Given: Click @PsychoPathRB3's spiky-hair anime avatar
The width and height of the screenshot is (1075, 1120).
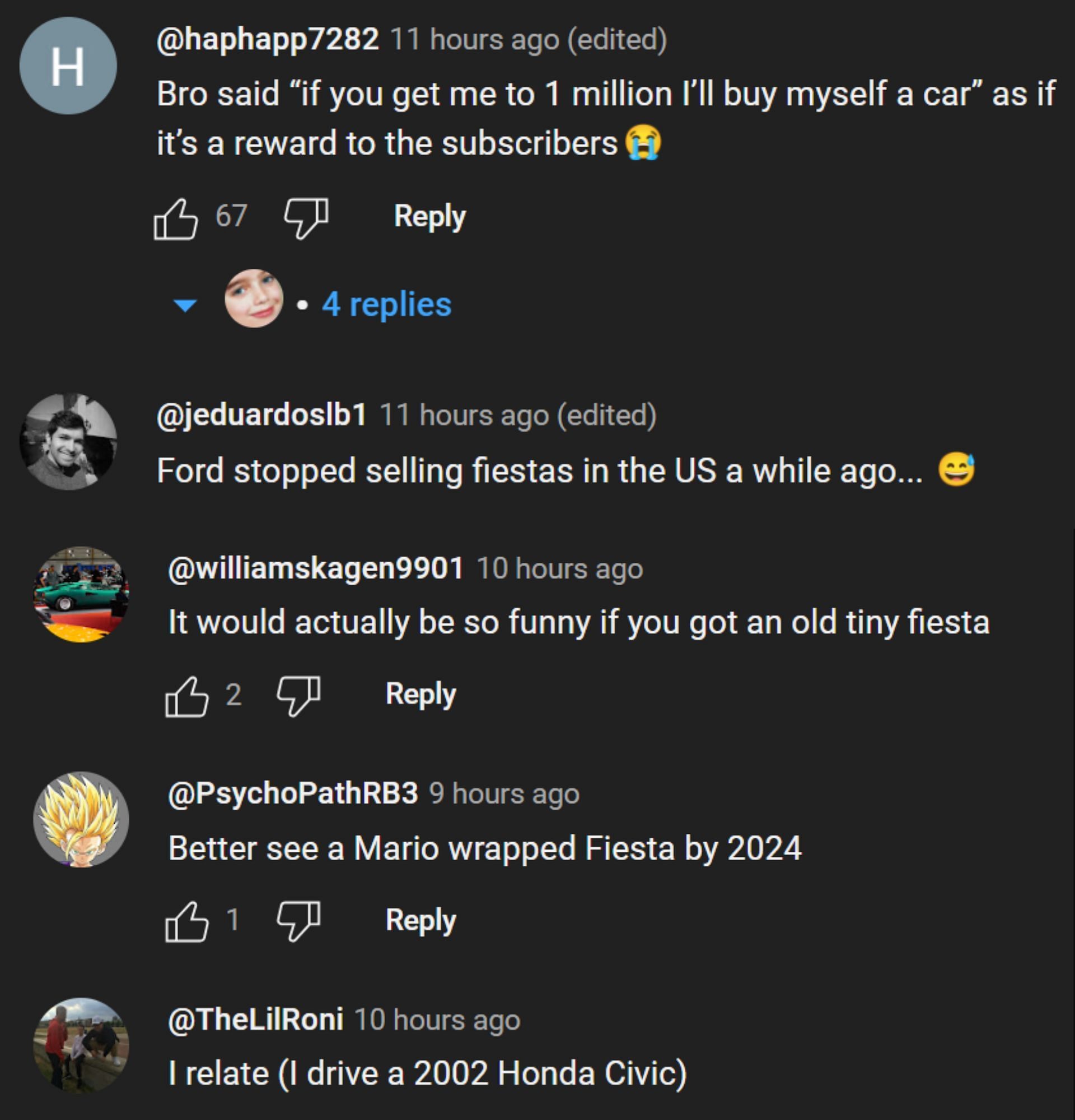Looking at the screenshot, I should click(81, 819).
